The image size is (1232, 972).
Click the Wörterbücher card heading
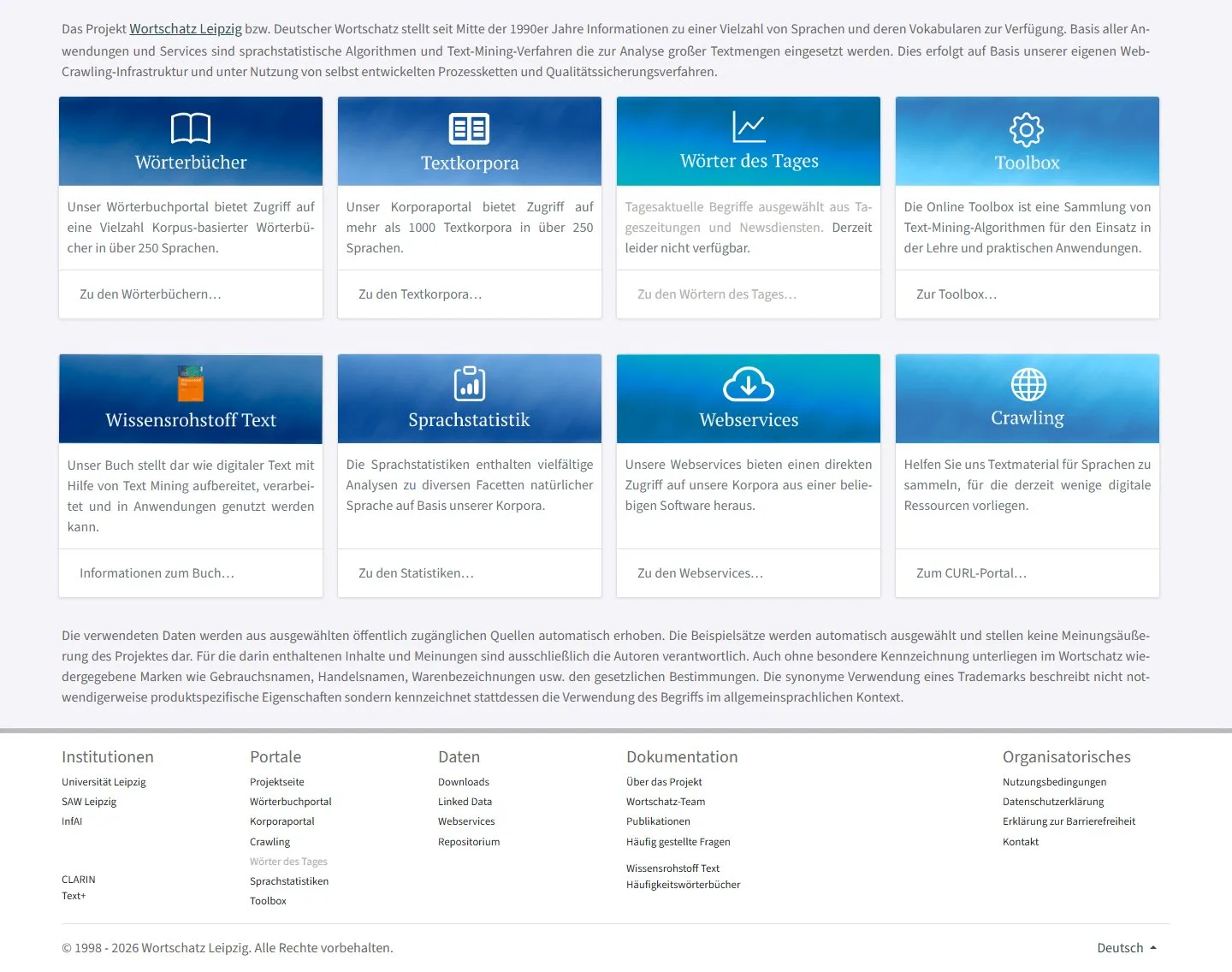coord(191,163)
